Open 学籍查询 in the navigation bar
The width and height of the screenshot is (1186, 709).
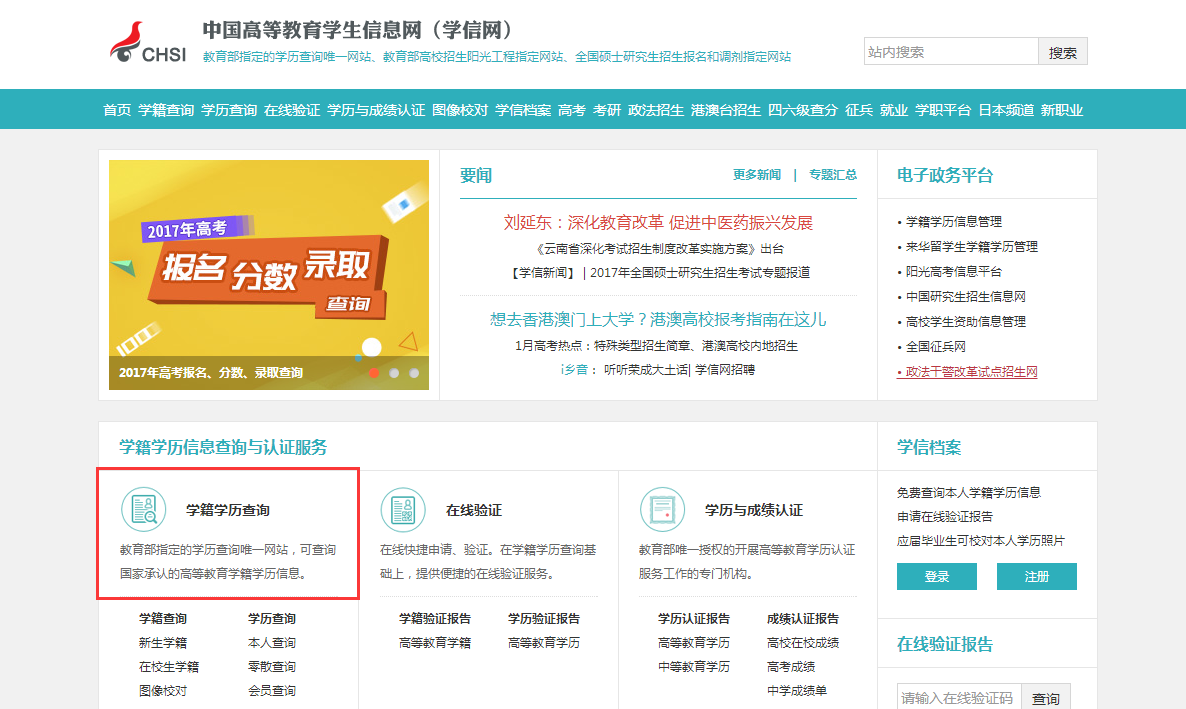click(166, 110)
